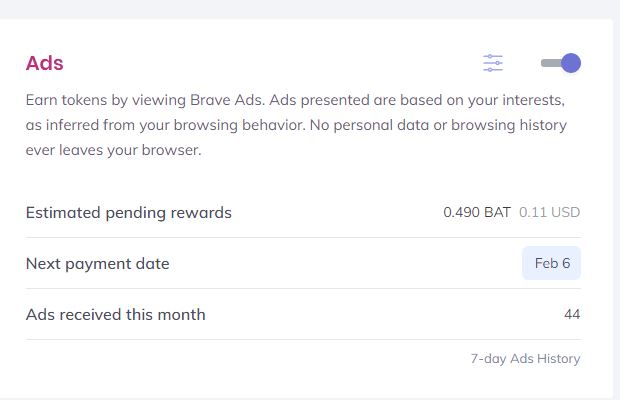Click the Next payment date row

tap(300, 264)
